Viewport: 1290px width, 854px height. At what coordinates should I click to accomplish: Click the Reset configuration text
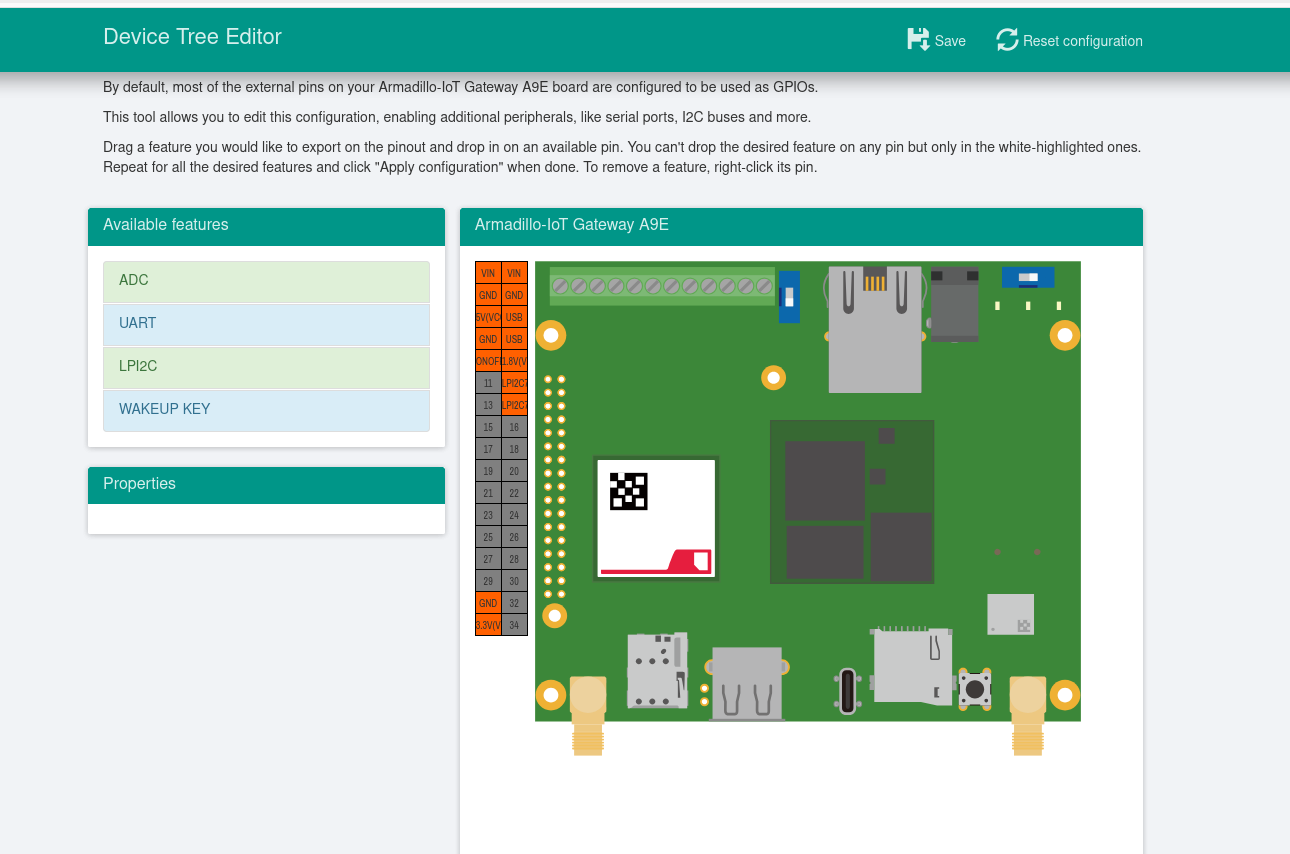[1082, 41]
